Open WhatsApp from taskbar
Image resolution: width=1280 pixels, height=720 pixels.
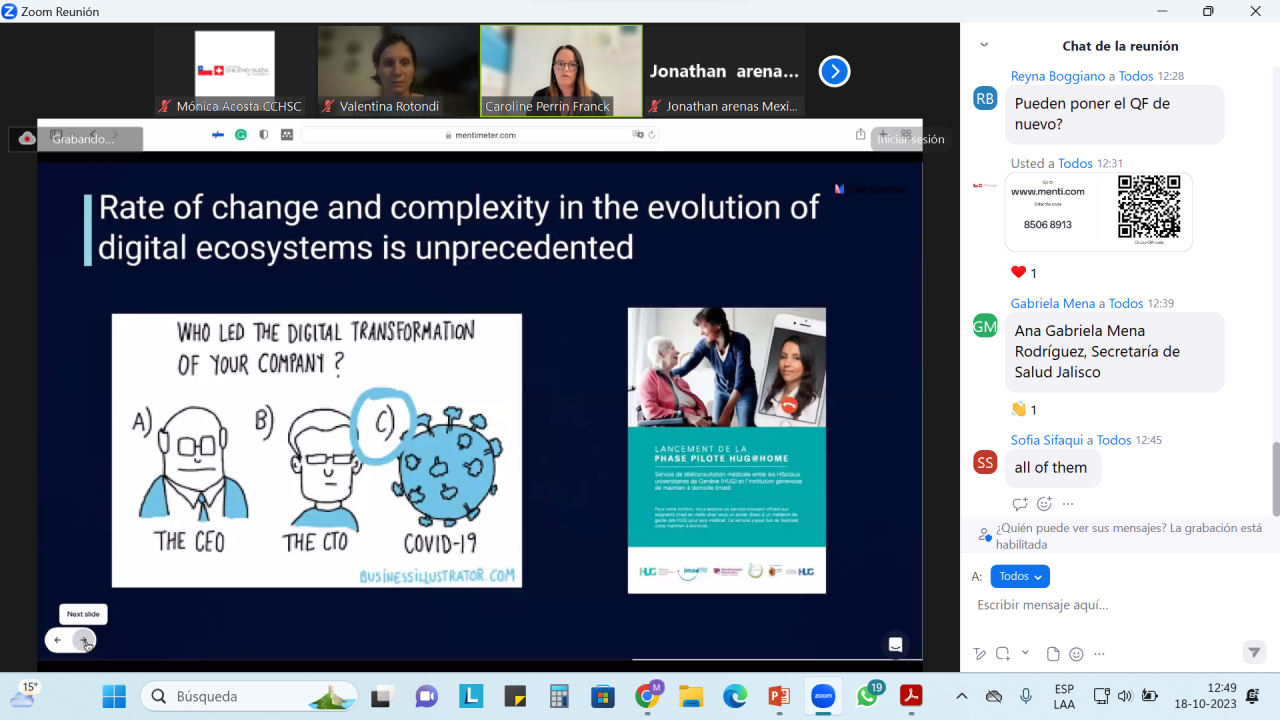(867, 696)
